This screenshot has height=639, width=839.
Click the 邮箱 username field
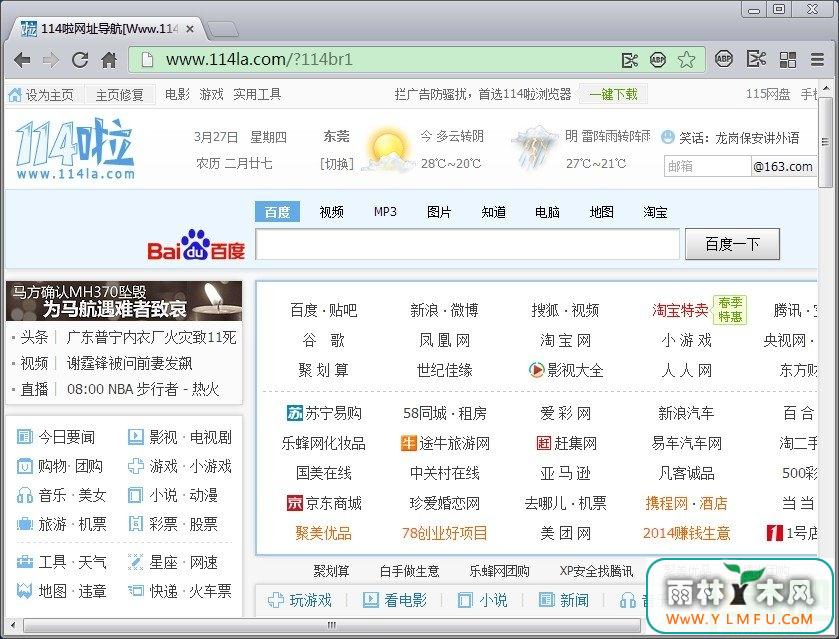pyautogui.click(x=707, y=166)
